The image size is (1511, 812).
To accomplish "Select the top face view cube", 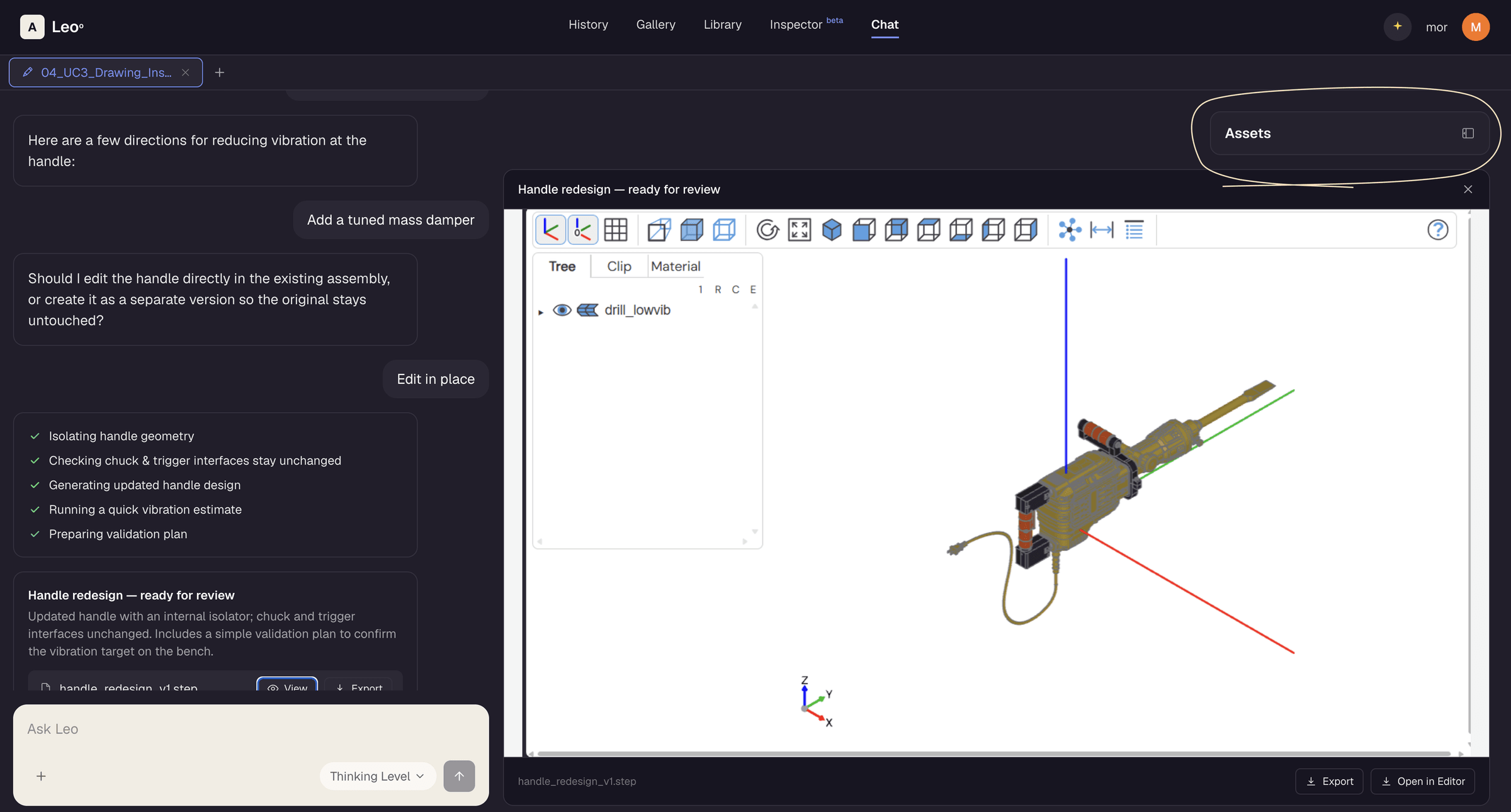I will [929, 230].
